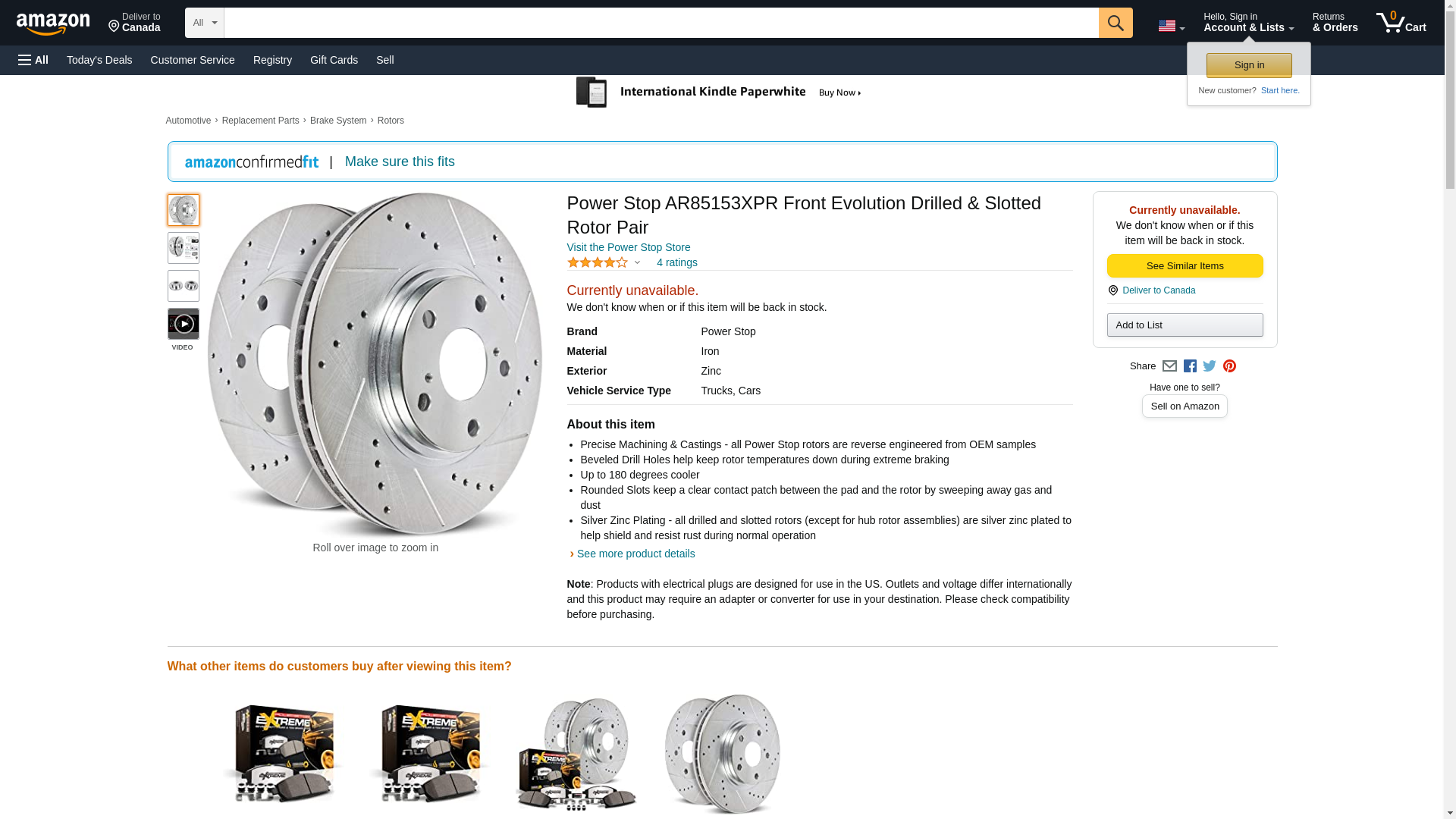This screenshot has width=1456, height=819.
Task: Open Today's Deals in navigation bar
Action: (99, 60)
